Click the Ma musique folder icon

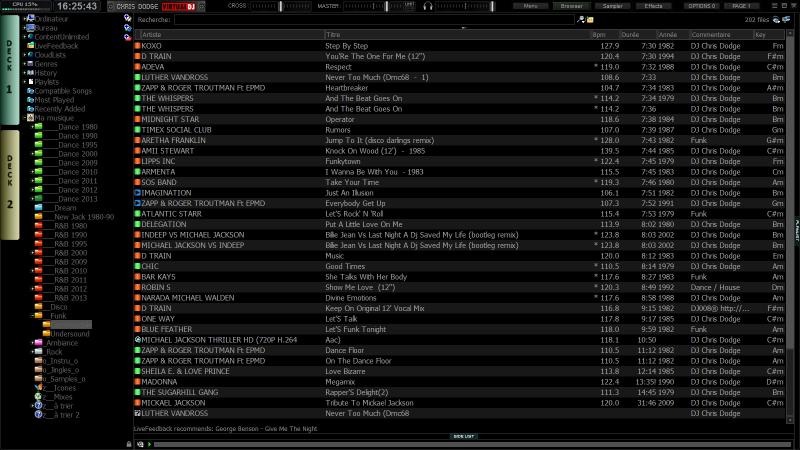point(30,117)
